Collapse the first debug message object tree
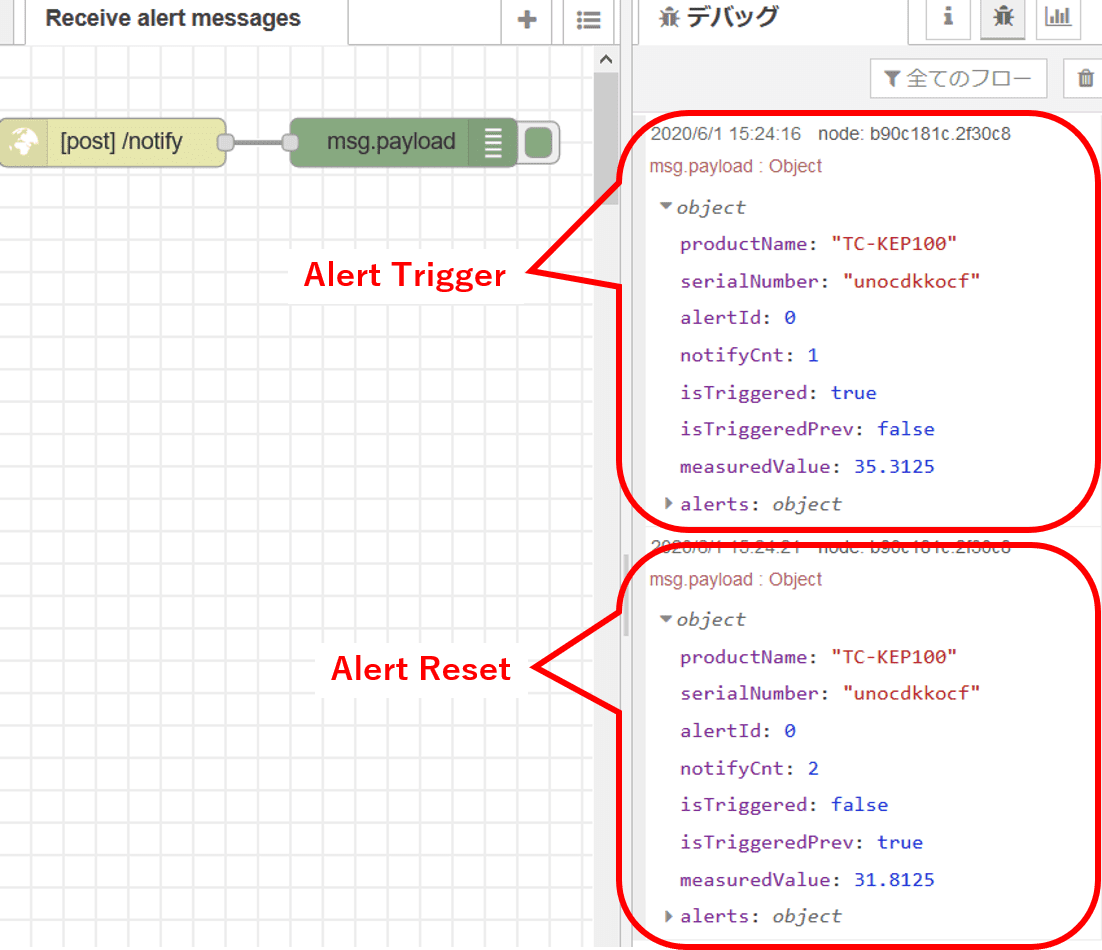Screen dimensions: 1102x950 coord(666,207)
